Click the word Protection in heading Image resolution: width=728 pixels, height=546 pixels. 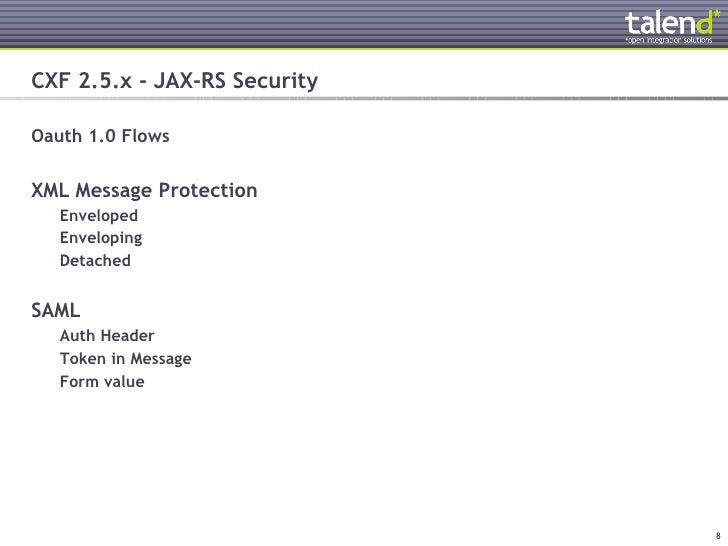[208, 190]
